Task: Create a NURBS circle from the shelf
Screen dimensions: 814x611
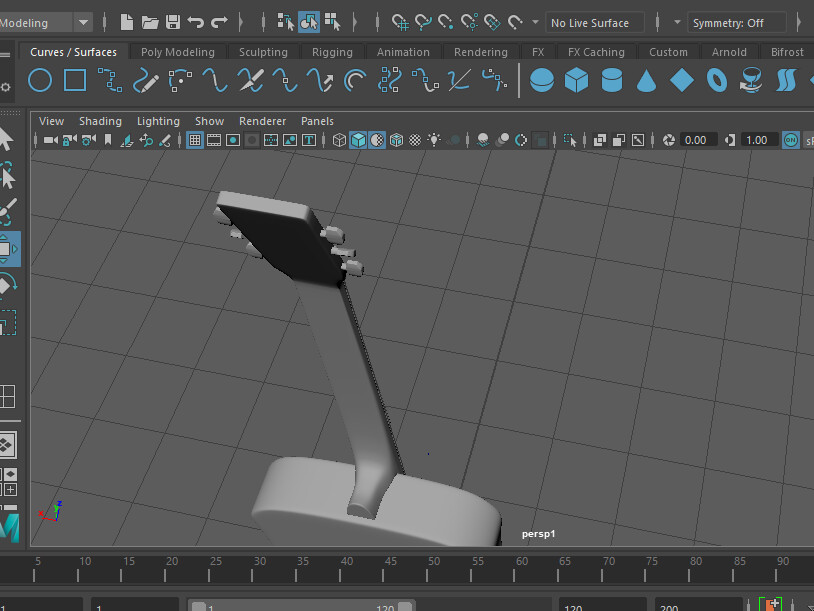Action: [x=40, y=81]
